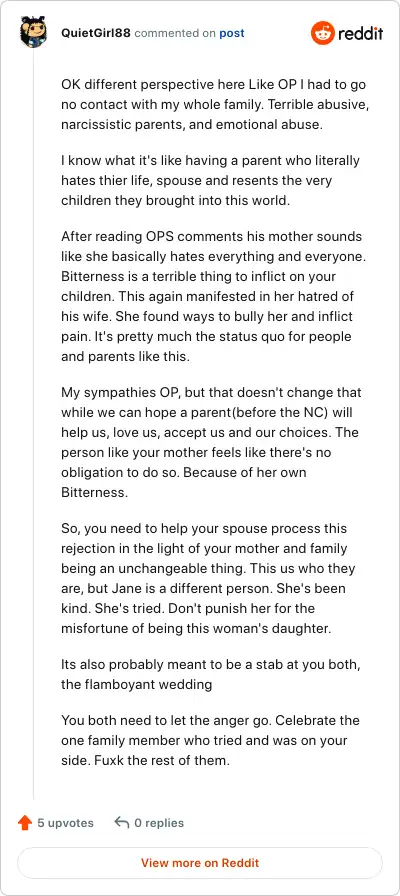Open the "0 replies" label

[x=159, y=823]
